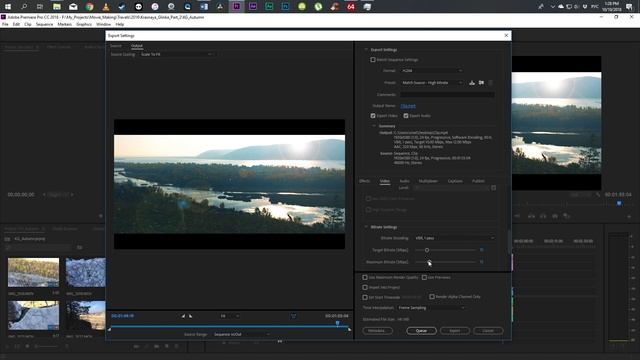Click the Level lock checkbox icon at right

pos(493,188)
